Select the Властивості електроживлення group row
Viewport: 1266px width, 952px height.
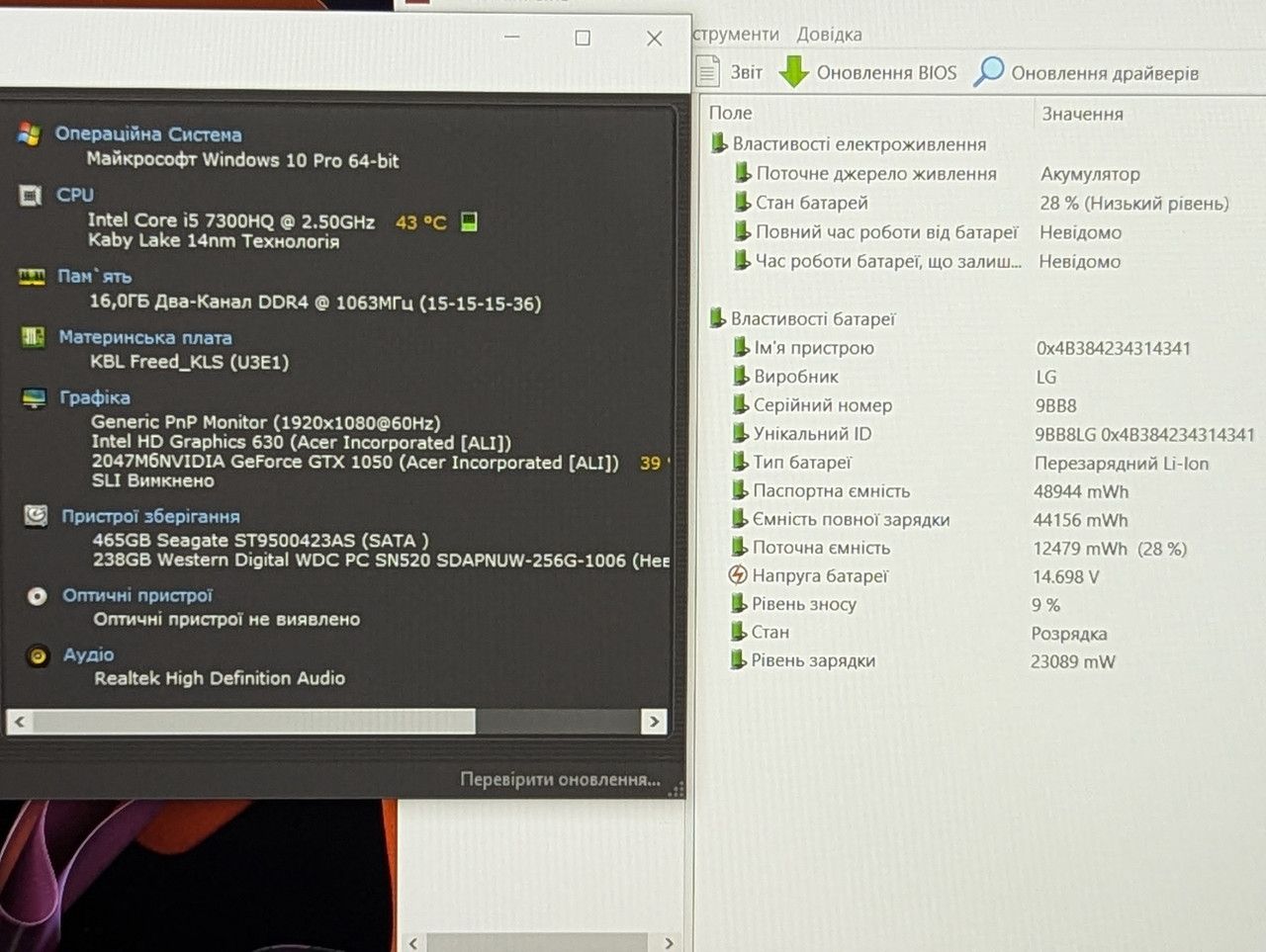[x=849, y=144]
